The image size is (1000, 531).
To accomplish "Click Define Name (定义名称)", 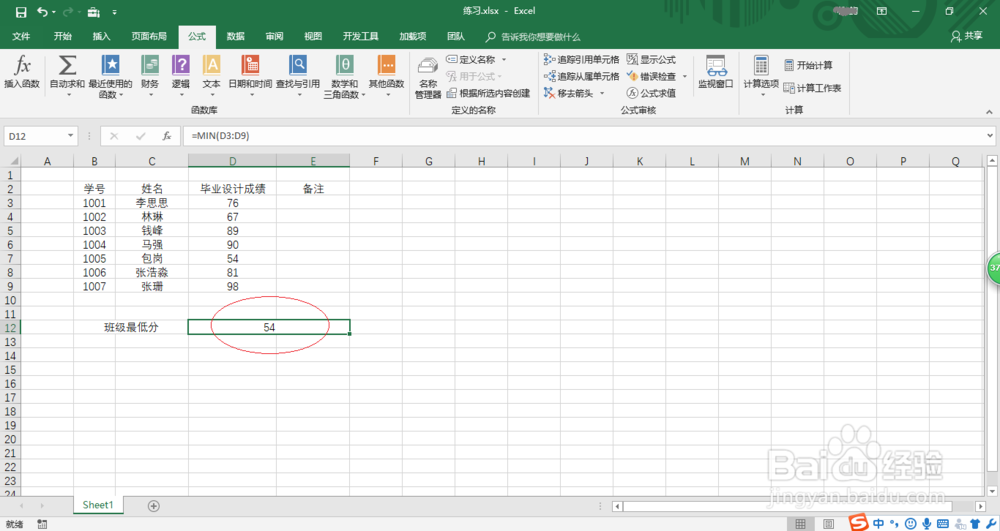I will click(x=471, y=59).
